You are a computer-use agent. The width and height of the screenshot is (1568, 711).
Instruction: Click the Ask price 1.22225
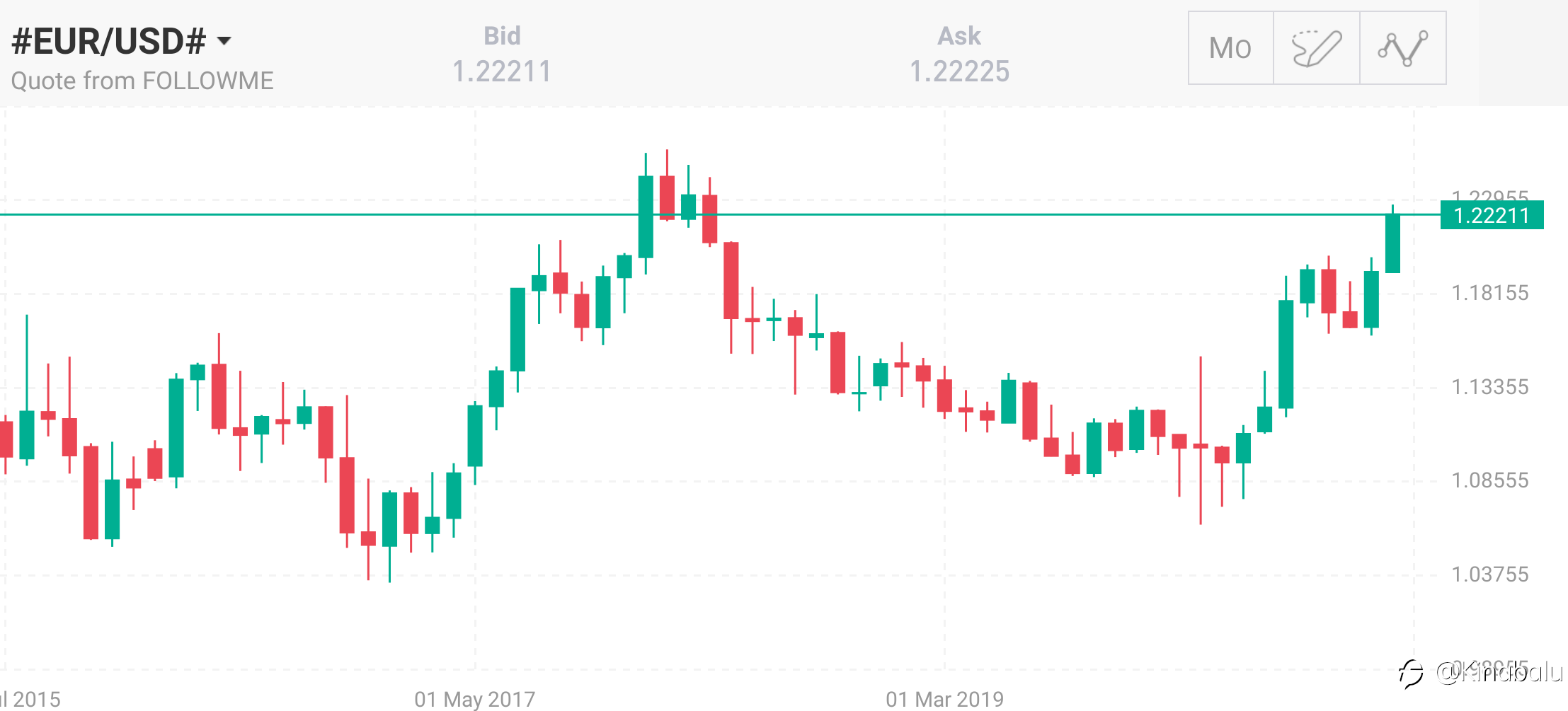959,71
